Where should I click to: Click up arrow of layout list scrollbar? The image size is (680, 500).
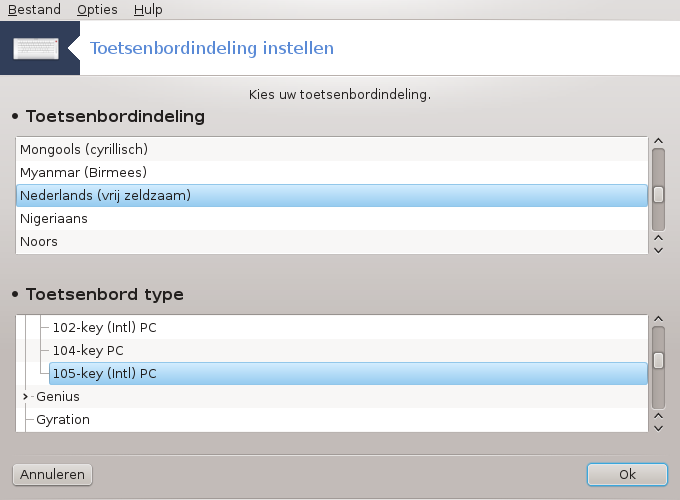tap(658, 141)
